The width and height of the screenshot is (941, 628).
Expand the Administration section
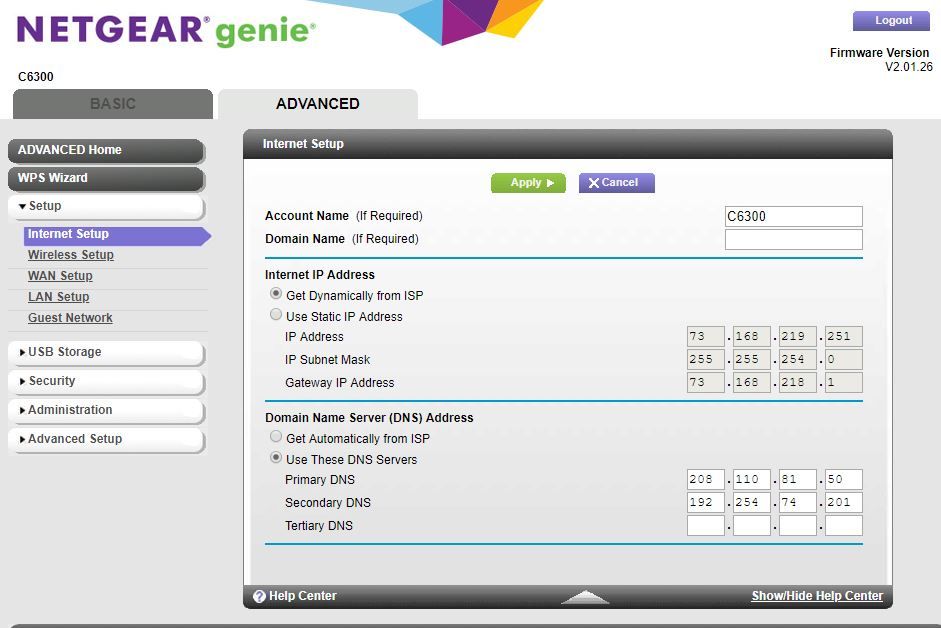click(x=106, y=410)
